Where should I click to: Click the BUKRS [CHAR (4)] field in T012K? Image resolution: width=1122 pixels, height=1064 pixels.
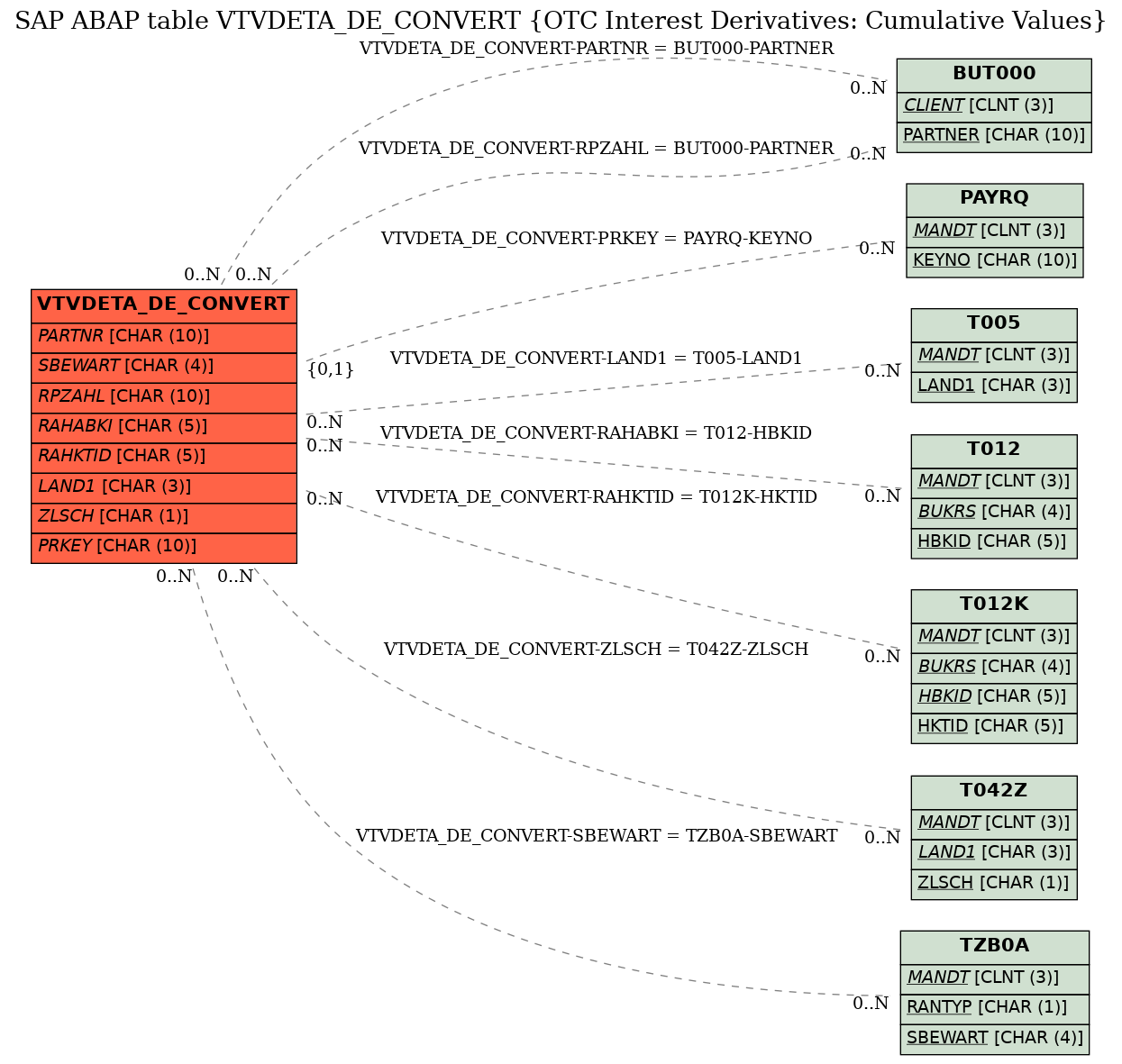pyautogui.click(x=994, y=668)
